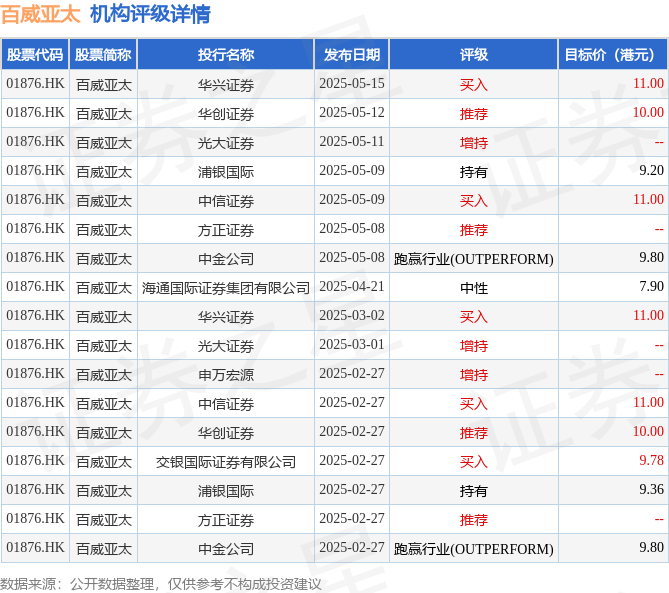This screenshot has height=593, width=669.
Task: Click the 评级 column header
Action: tap(474, 55)
